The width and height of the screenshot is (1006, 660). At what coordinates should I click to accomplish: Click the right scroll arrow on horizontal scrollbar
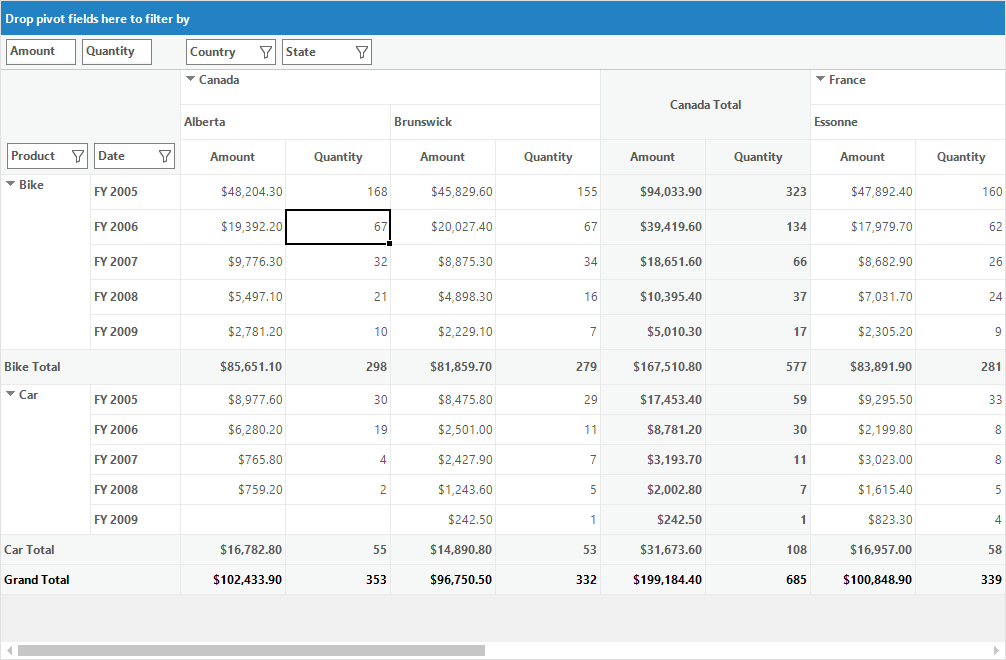click(996, 650)
